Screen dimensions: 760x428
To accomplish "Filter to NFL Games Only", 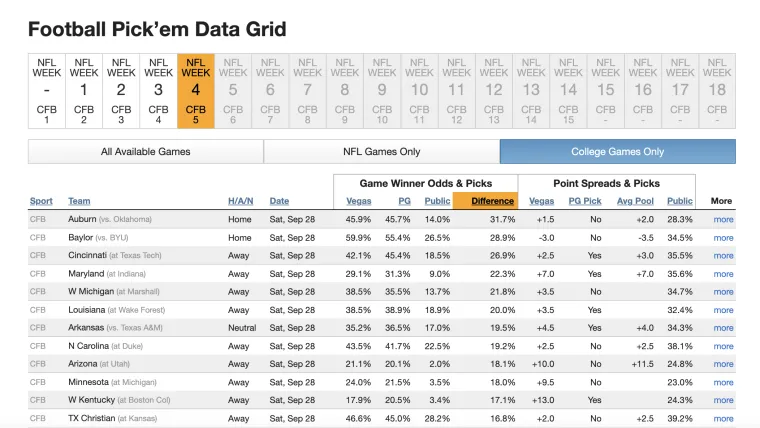I will 381,152.
